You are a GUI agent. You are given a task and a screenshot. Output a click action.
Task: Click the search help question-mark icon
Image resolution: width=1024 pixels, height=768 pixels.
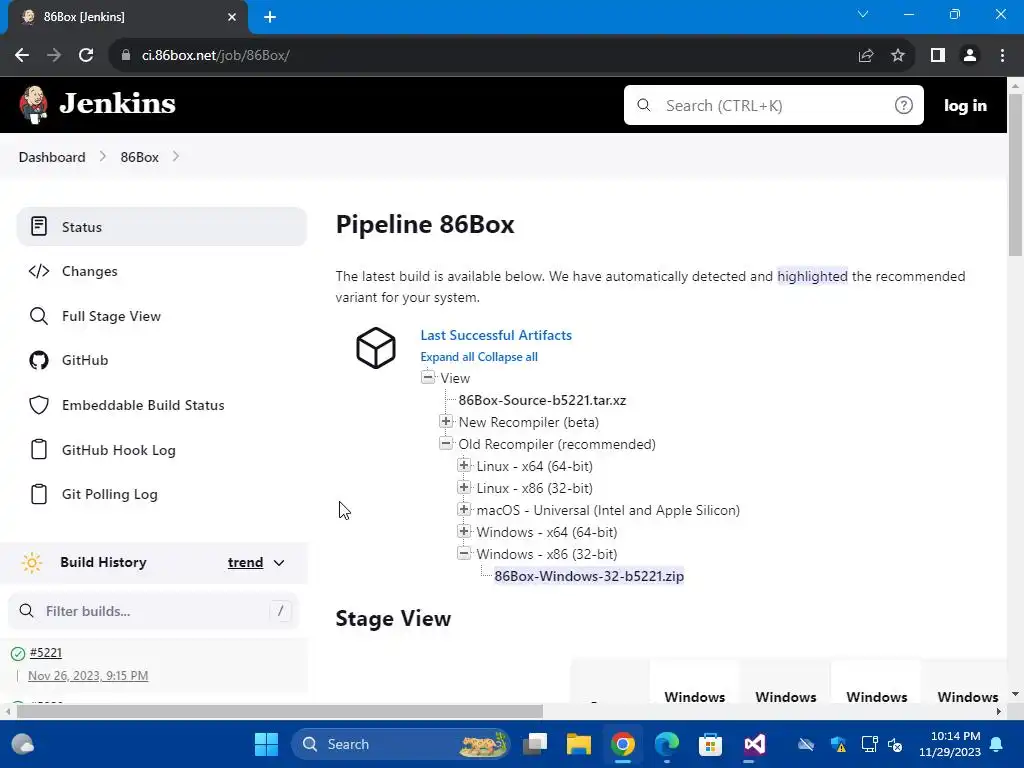point(903,105)
